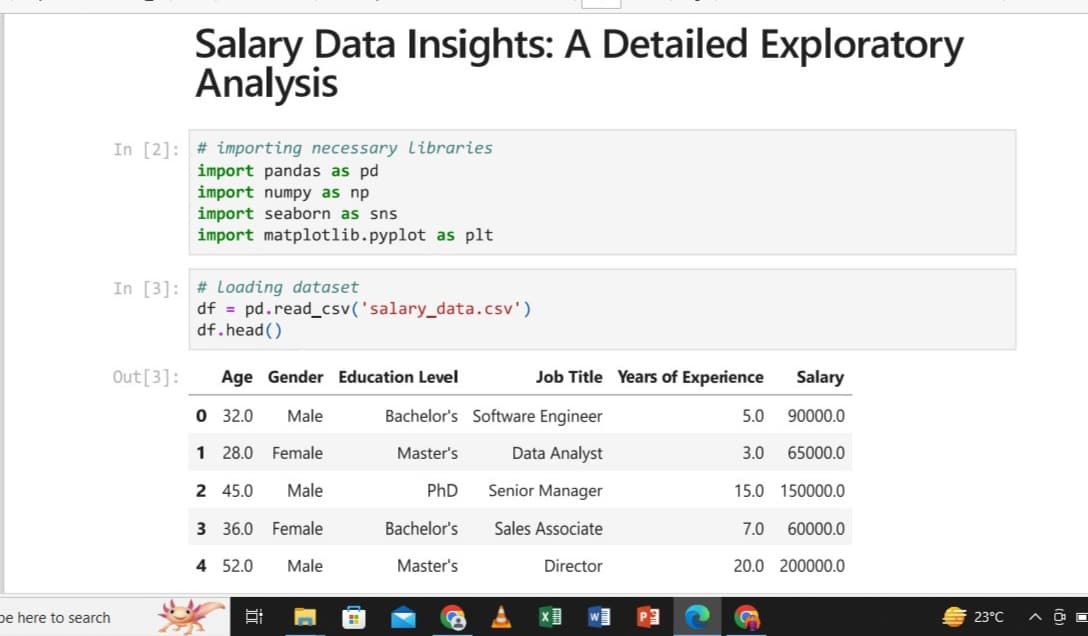The height and width of the screenshot is (636, 1088).
Task: Open the Mail app icon
Action: point(404,618)
